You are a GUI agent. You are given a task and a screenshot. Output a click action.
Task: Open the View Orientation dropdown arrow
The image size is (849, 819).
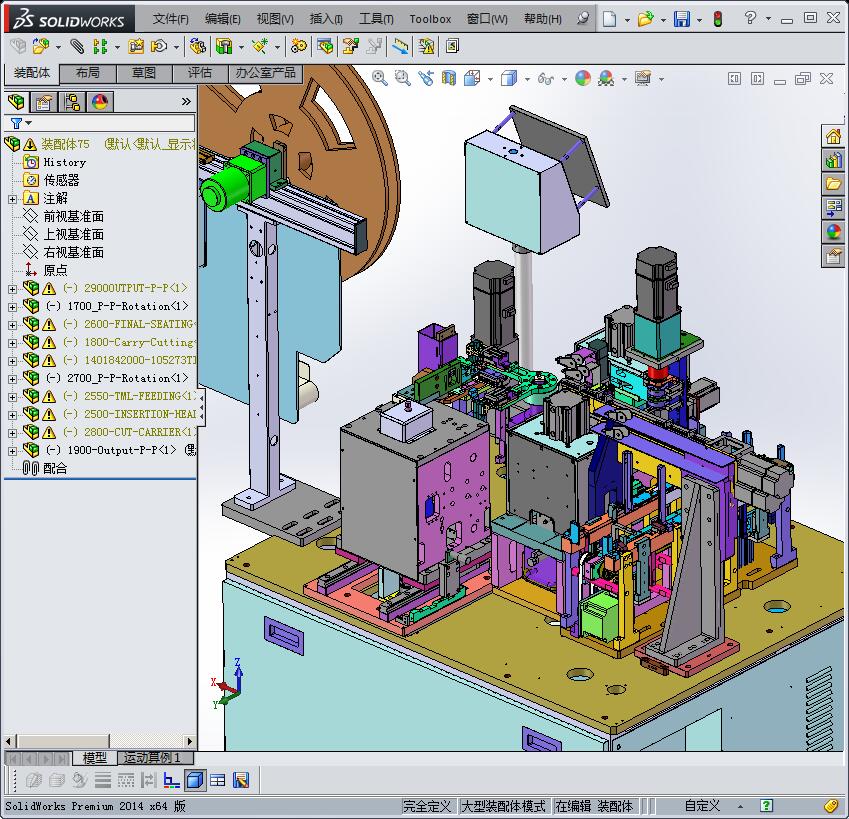pyautogui.click(x=491, y=79)
